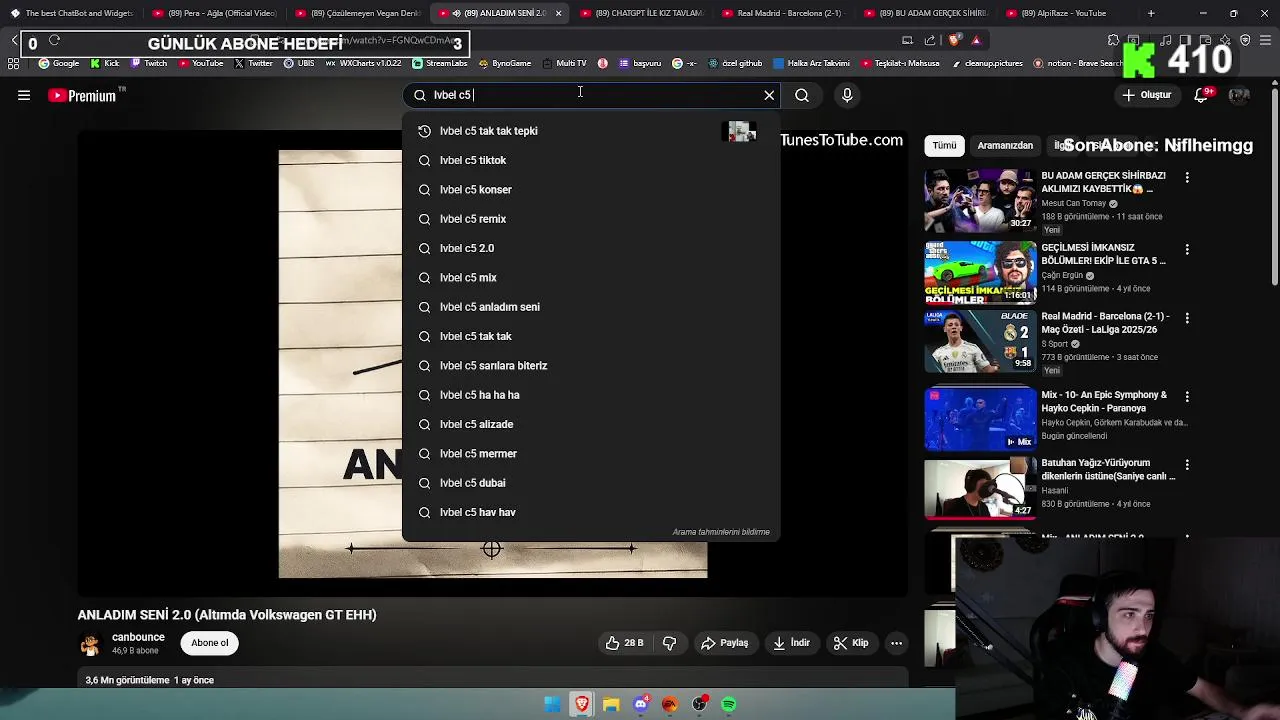Viewport: 1280px width, 720px height.
Task: Open GTA 5 'GEÇİLMESİ İMKANSIZ' video thumbnail
Action: coord(980,272)
